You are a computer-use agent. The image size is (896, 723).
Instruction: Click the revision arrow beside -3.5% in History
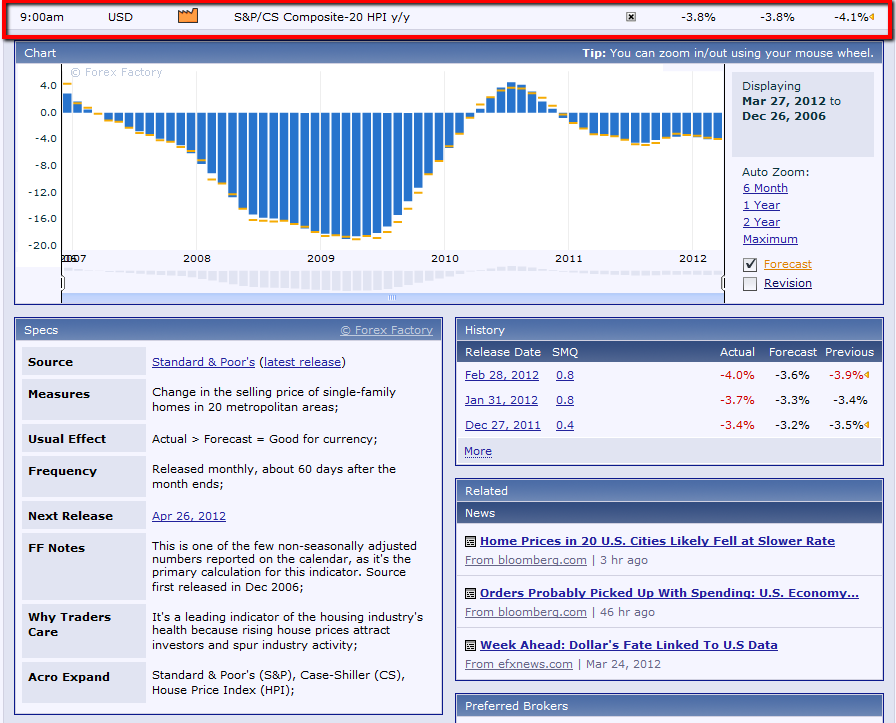tap(867, 425)
